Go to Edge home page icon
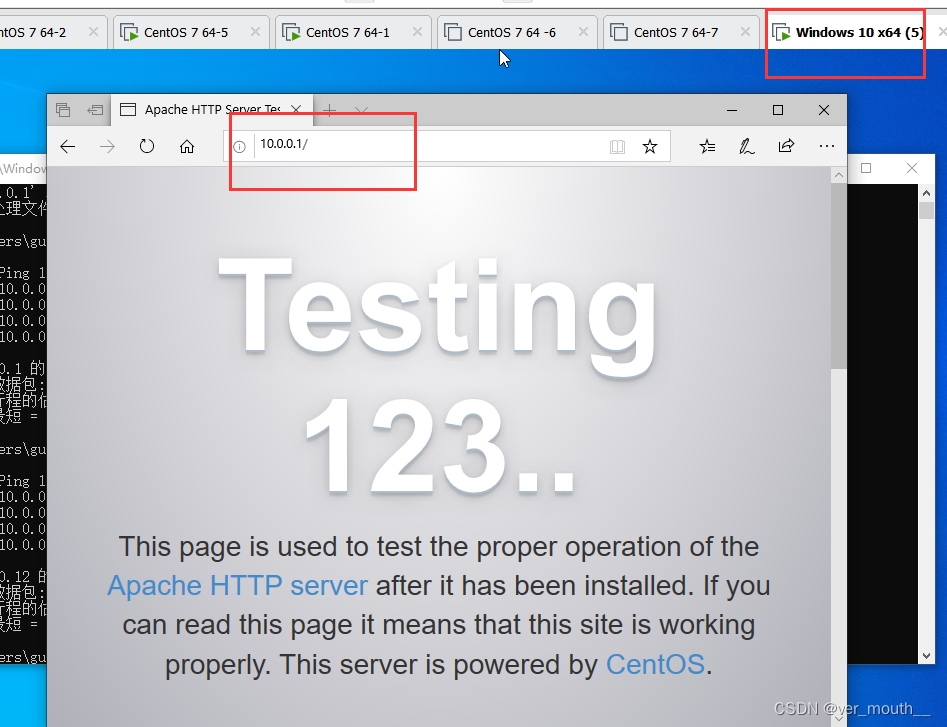This screenshot has height=727, width=947. coord(187,146)
